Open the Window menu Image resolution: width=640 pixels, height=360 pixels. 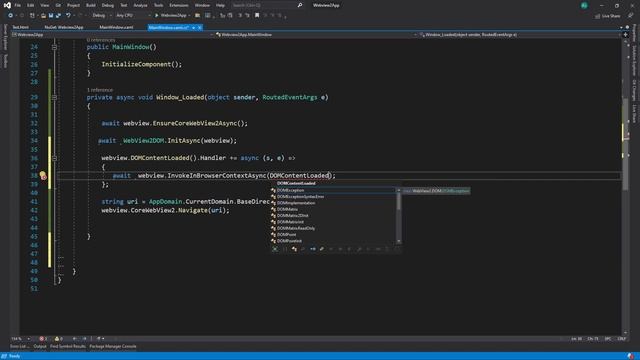coord(202,5)
